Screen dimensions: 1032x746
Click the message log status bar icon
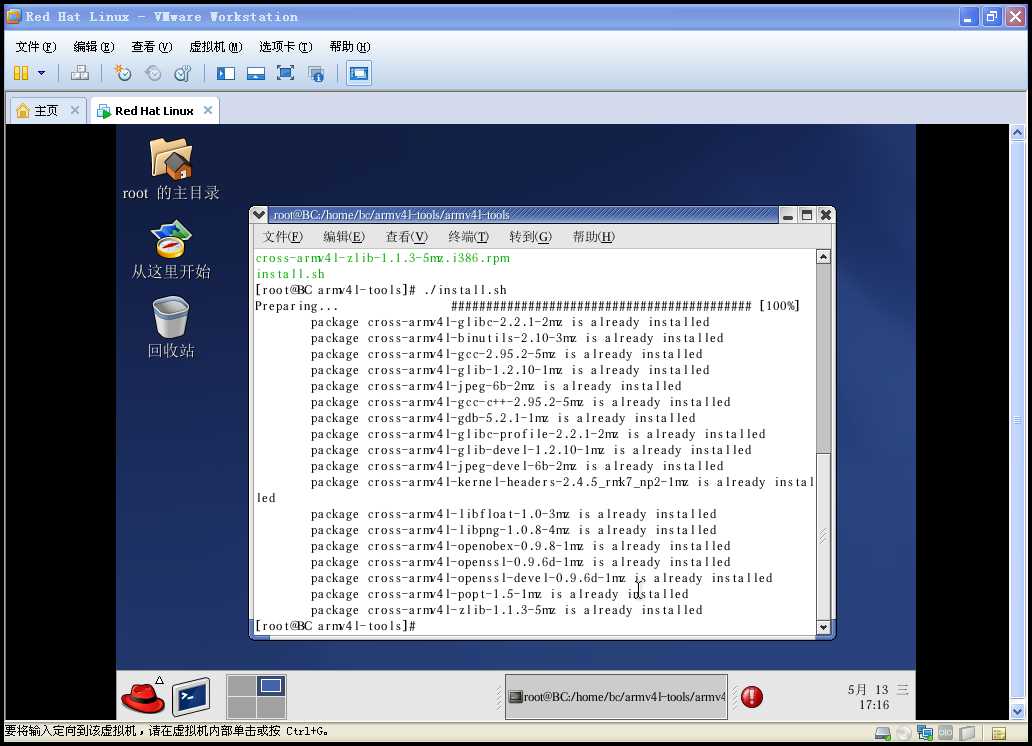(x=998, y=733)
